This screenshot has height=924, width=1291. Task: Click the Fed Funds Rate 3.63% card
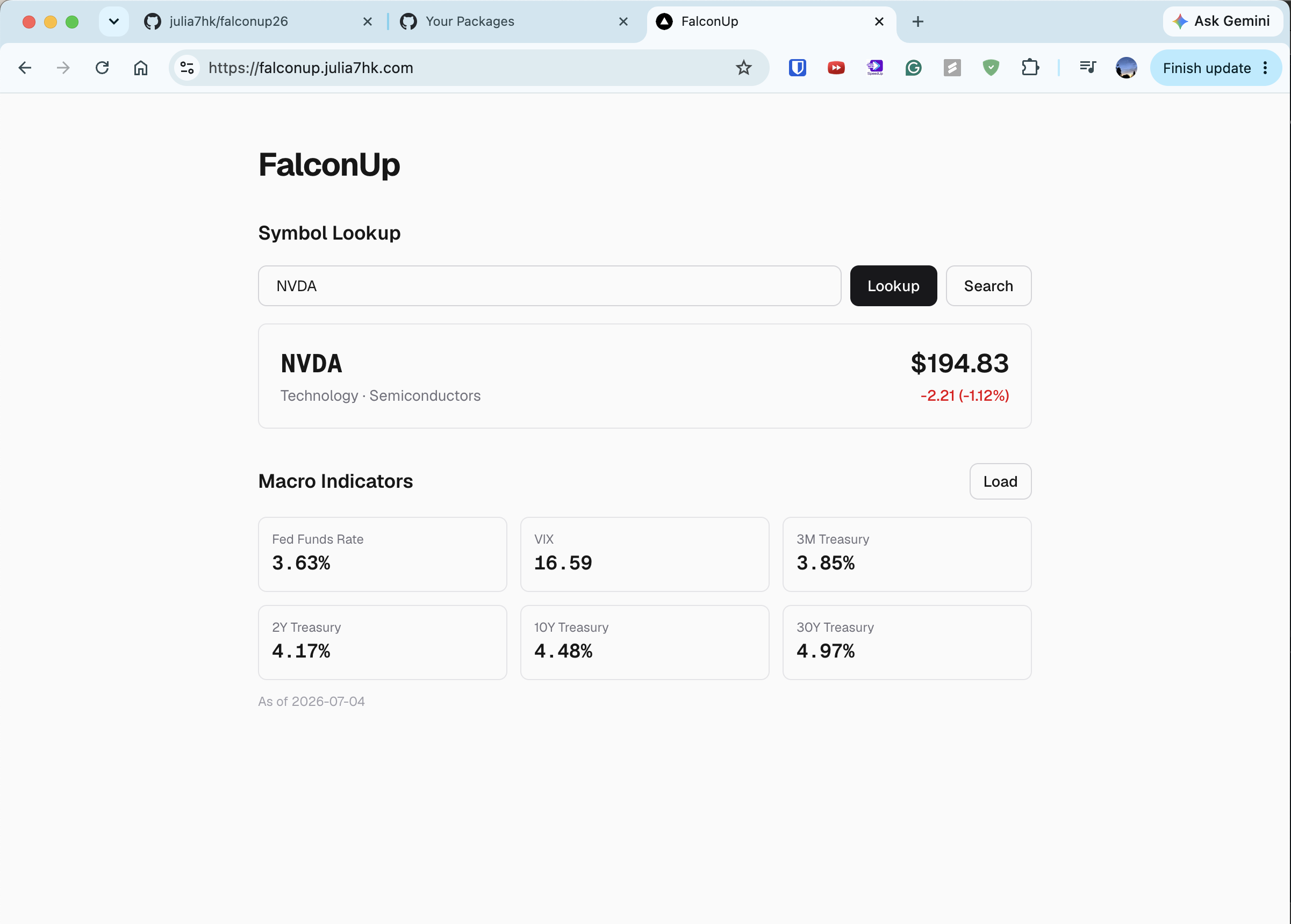point(383,554)
